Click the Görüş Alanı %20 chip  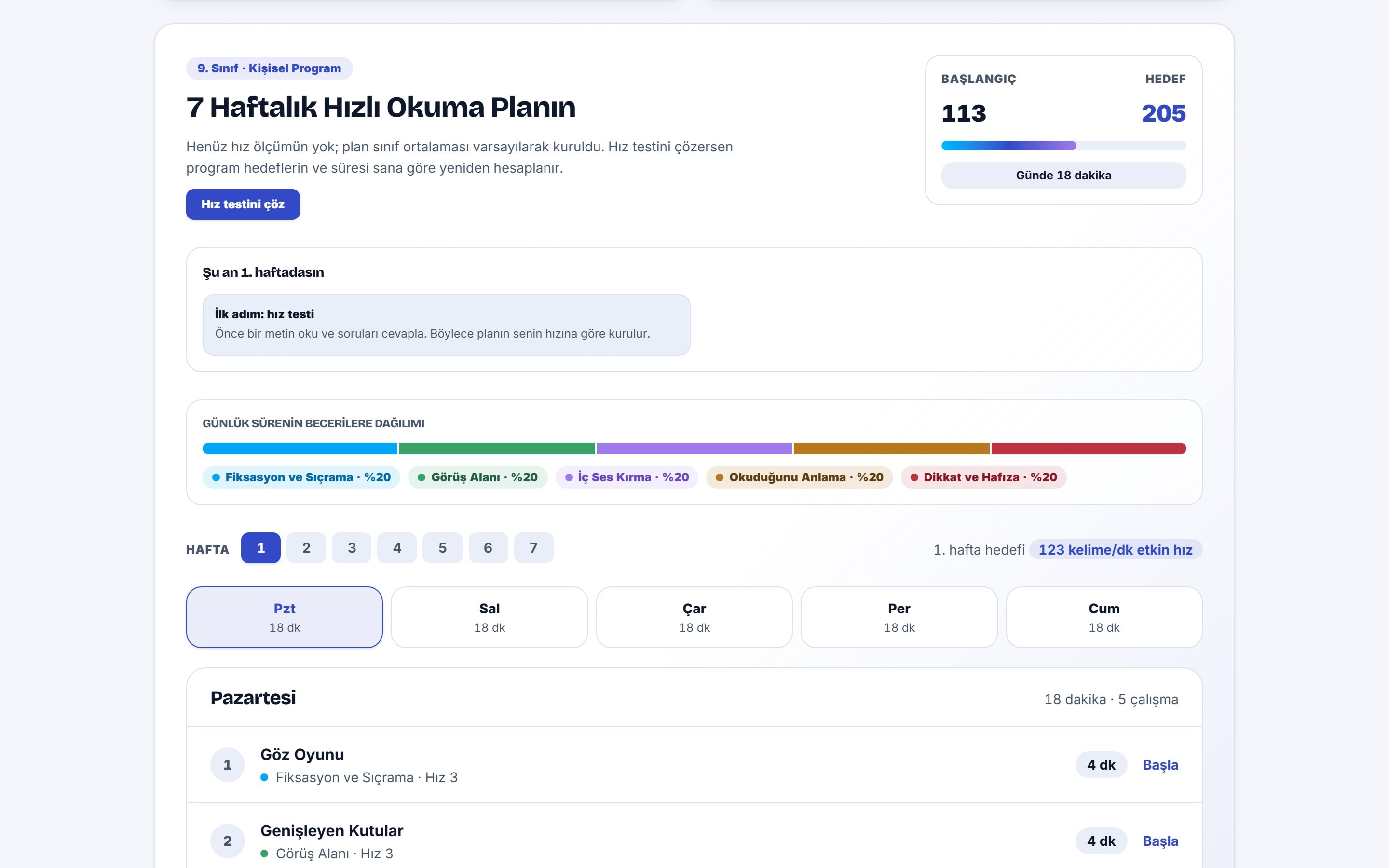[x=477, y=477]
